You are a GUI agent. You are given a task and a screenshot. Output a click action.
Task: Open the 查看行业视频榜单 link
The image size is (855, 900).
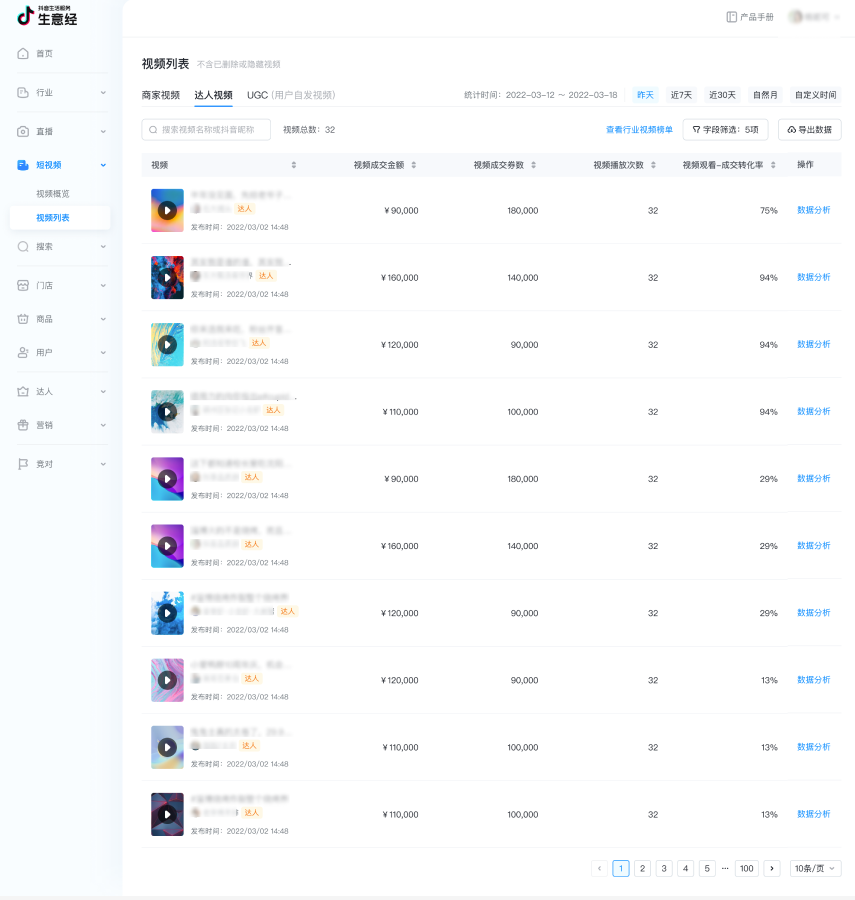click(x=639, y=130)
